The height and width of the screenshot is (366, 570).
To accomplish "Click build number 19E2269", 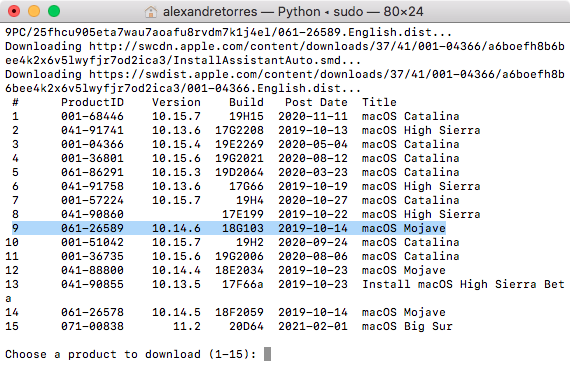I will [x=239, y=144].
